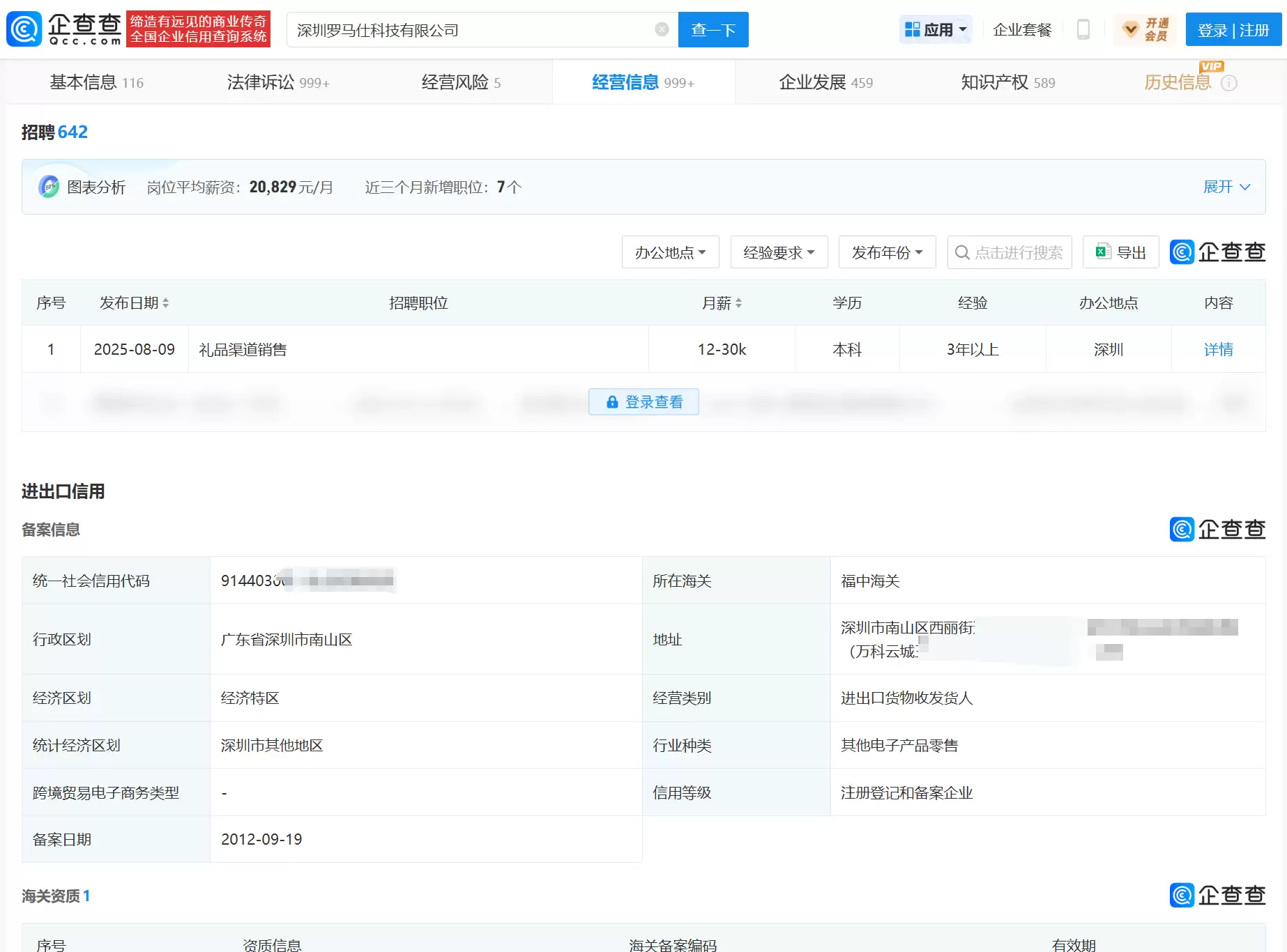Toggle sorting on the 发布日期 column
This screenshot has width=1287, height=952.
pos(167,302)
